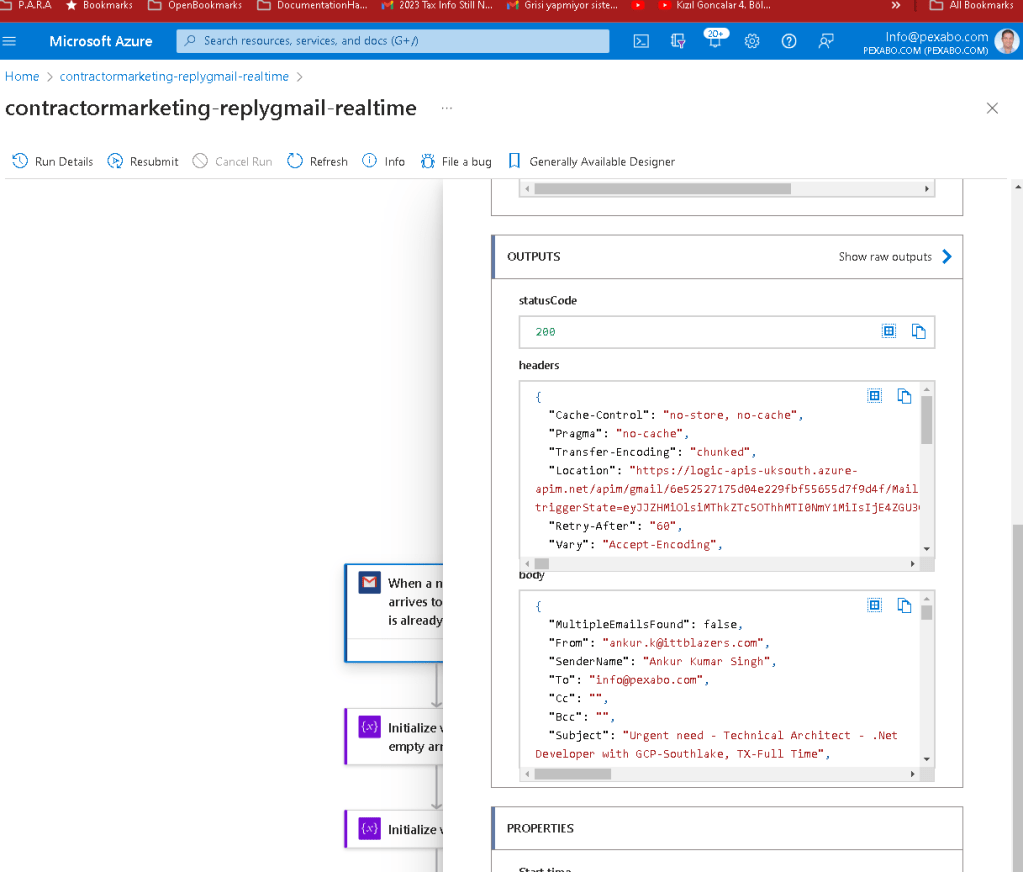Screen dimensions: 1023x872
Task: Copy the statusCode value
Action: pos(919,331)
